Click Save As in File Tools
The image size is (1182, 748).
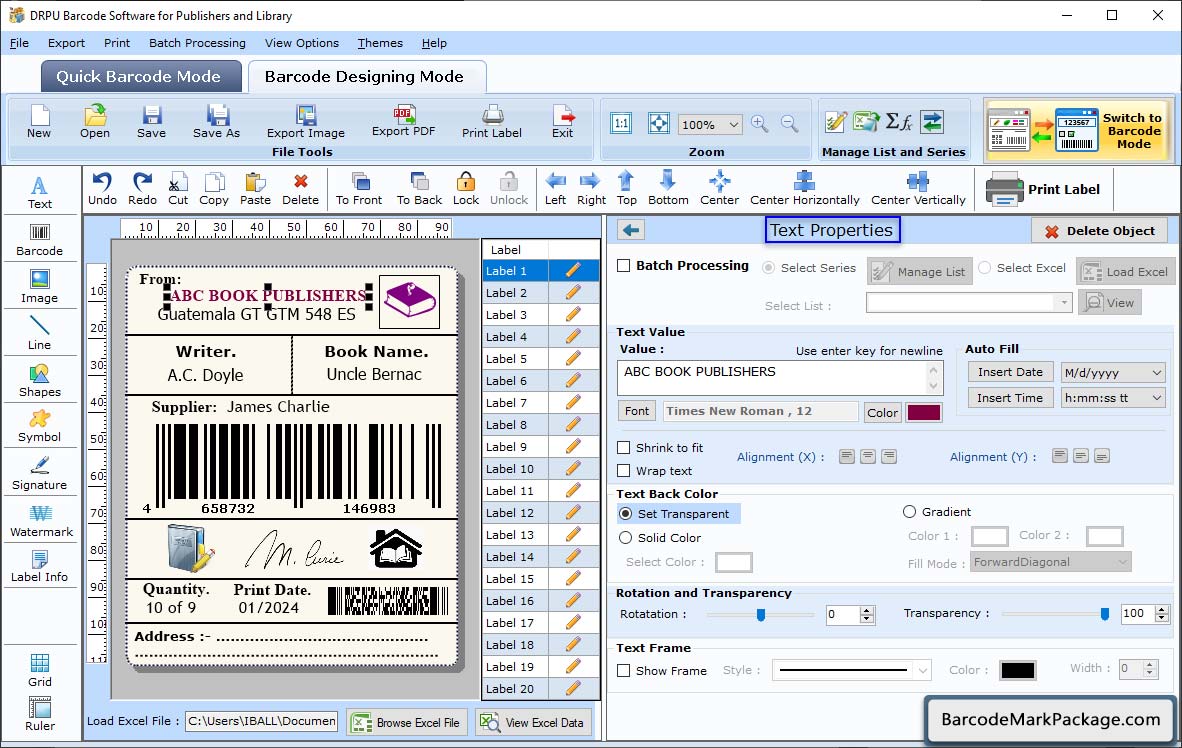point(216,122)
